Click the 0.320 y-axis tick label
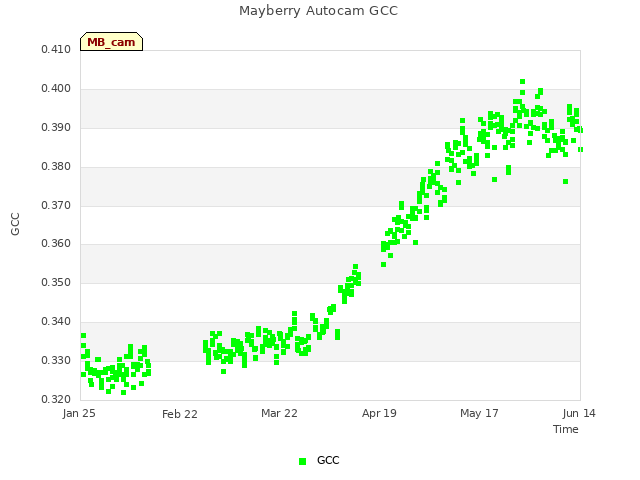Image resolution: width=640 pixels, height=480 pixels. (56, 399)
